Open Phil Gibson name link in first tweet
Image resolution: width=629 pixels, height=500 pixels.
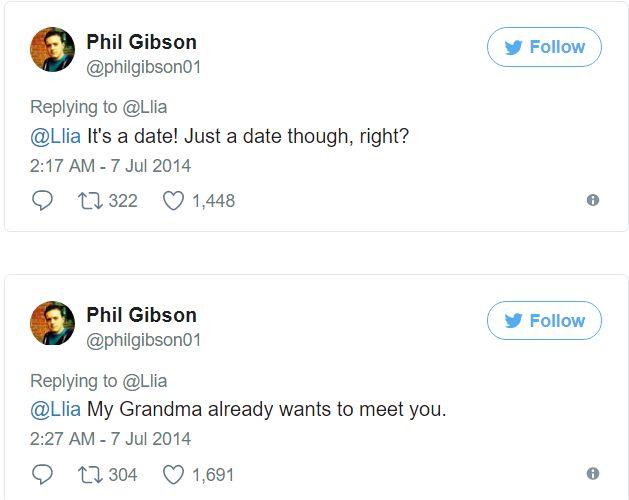tap(141, 42)
